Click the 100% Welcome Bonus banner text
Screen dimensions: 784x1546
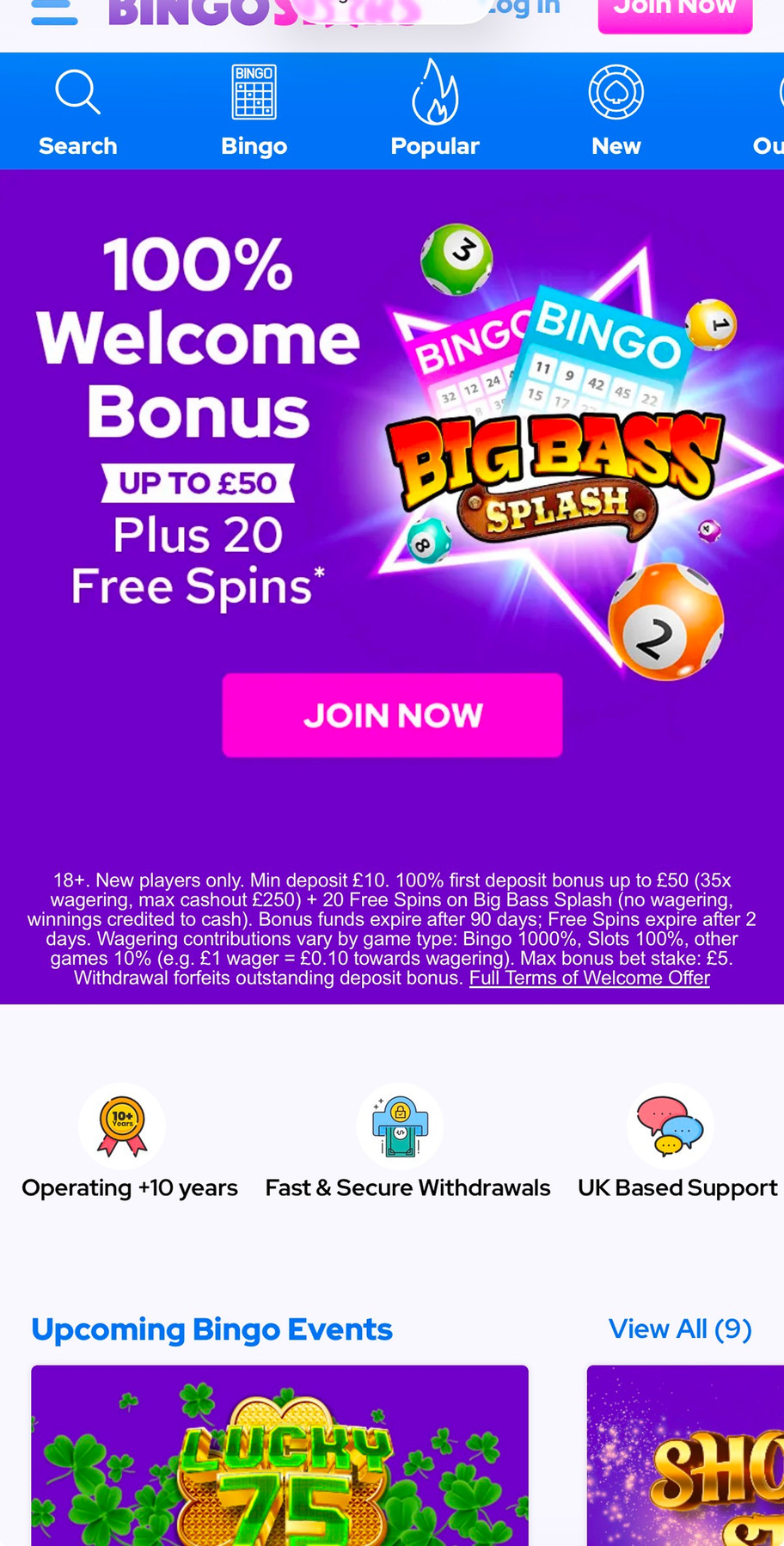(198, 338)
